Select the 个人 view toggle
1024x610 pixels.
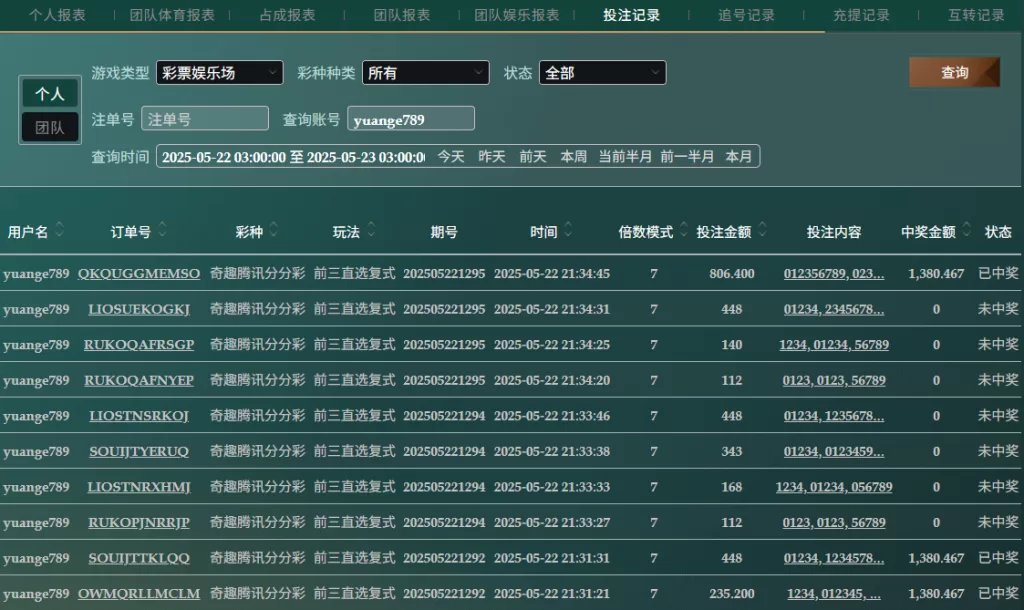coord(50,94)
